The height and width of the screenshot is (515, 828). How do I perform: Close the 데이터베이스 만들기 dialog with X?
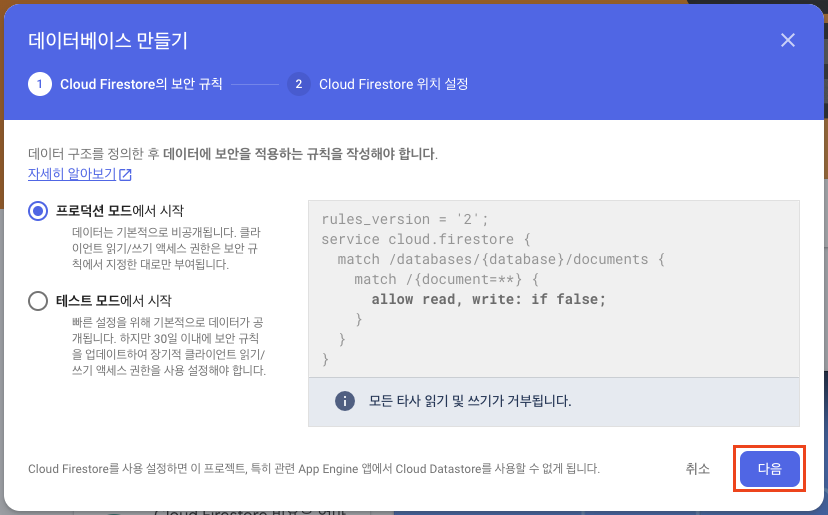pyautogui.click(x=787, y=40)
